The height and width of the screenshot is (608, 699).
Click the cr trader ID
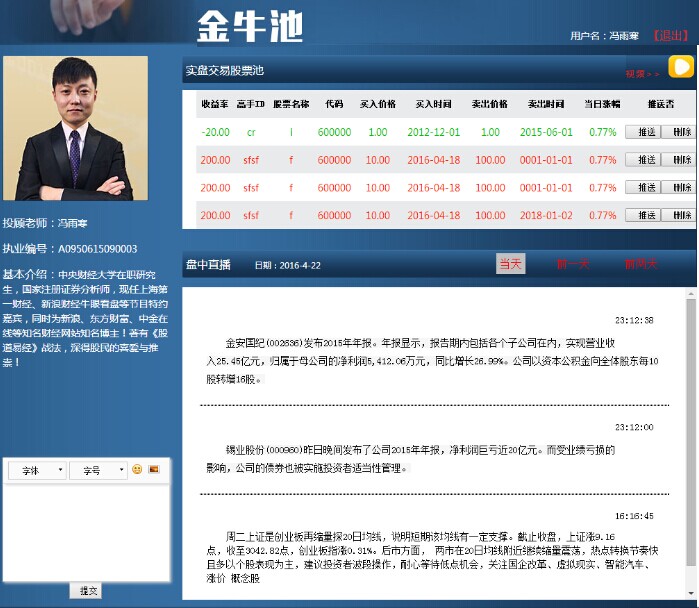(251, 132)
